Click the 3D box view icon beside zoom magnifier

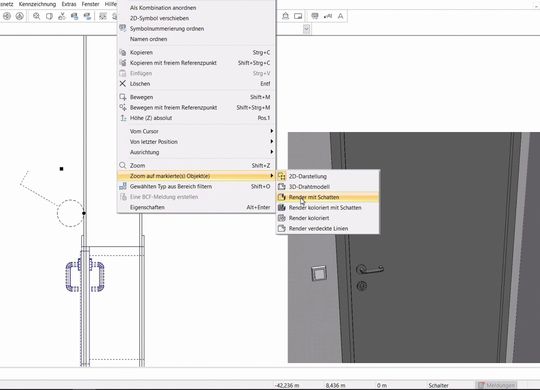pos(49,16)
